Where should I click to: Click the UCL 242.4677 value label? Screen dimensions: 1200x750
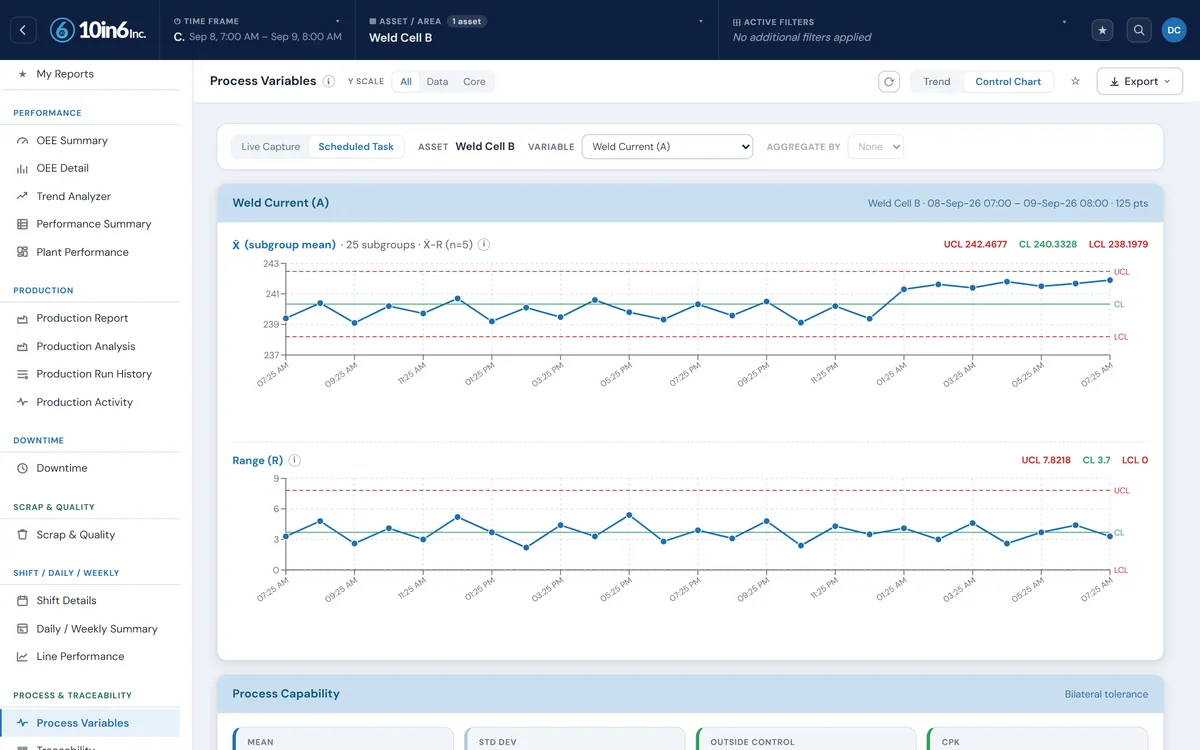coord(975,244)
